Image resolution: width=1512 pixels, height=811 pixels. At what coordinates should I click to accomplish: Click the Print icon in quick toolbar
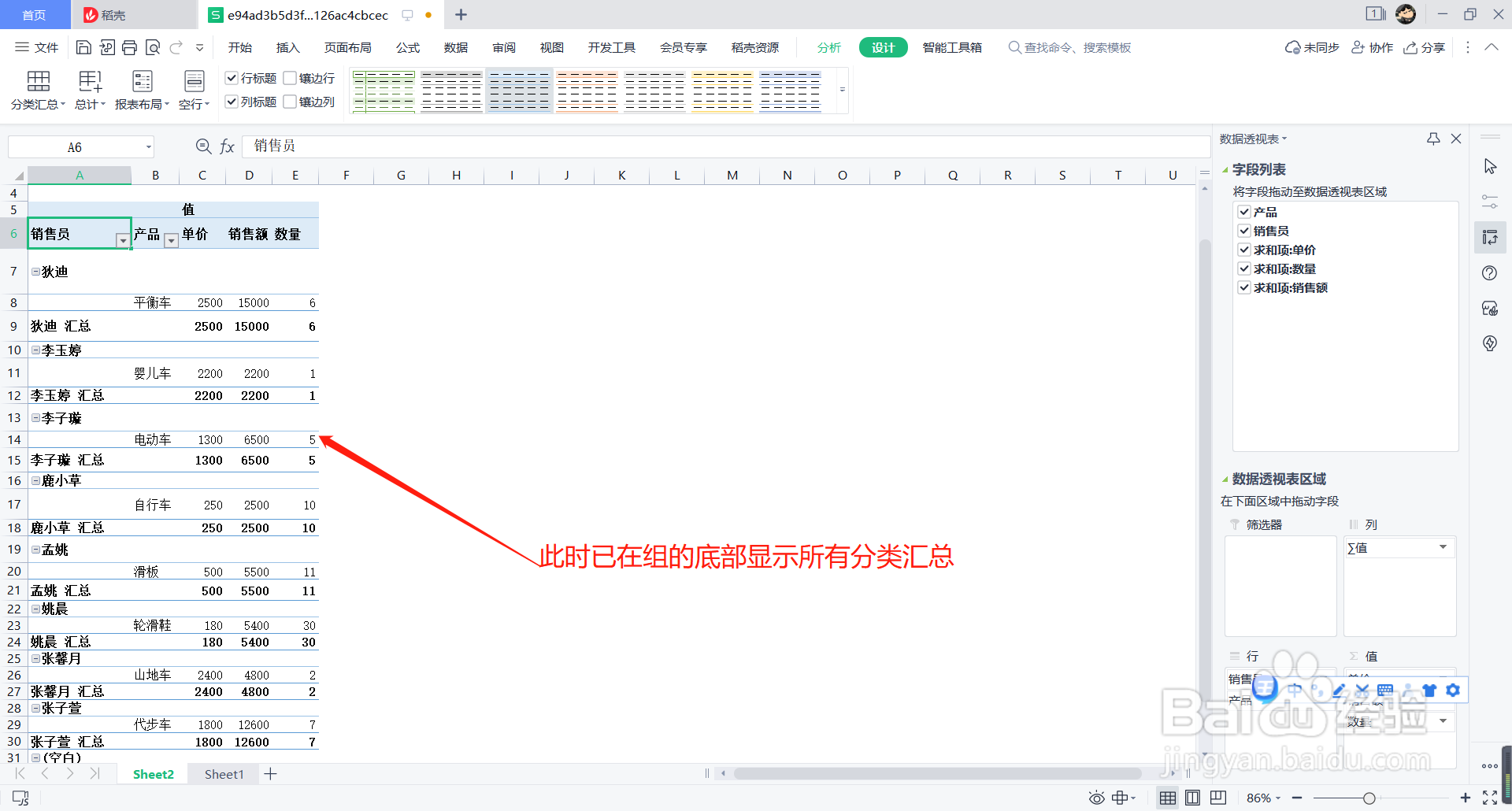(130, 47)
